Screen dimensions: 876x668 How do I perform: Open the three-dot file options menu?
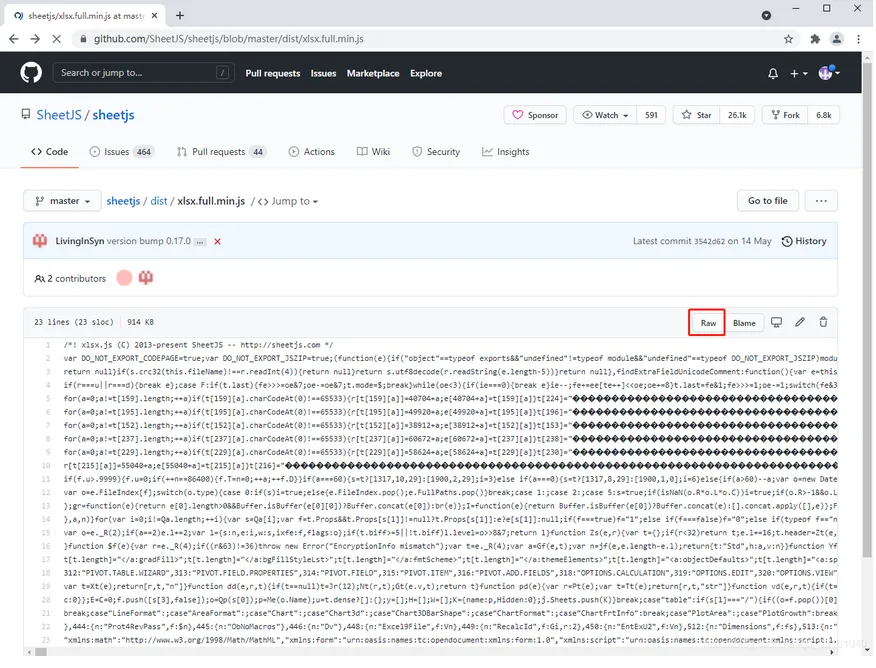tap(821, 201)
